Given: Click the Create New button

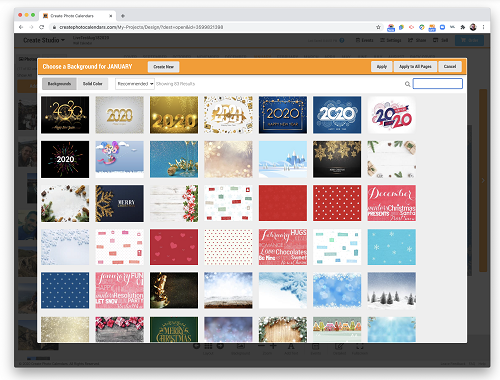Looking at the screenshot, I should click(163, 67).
